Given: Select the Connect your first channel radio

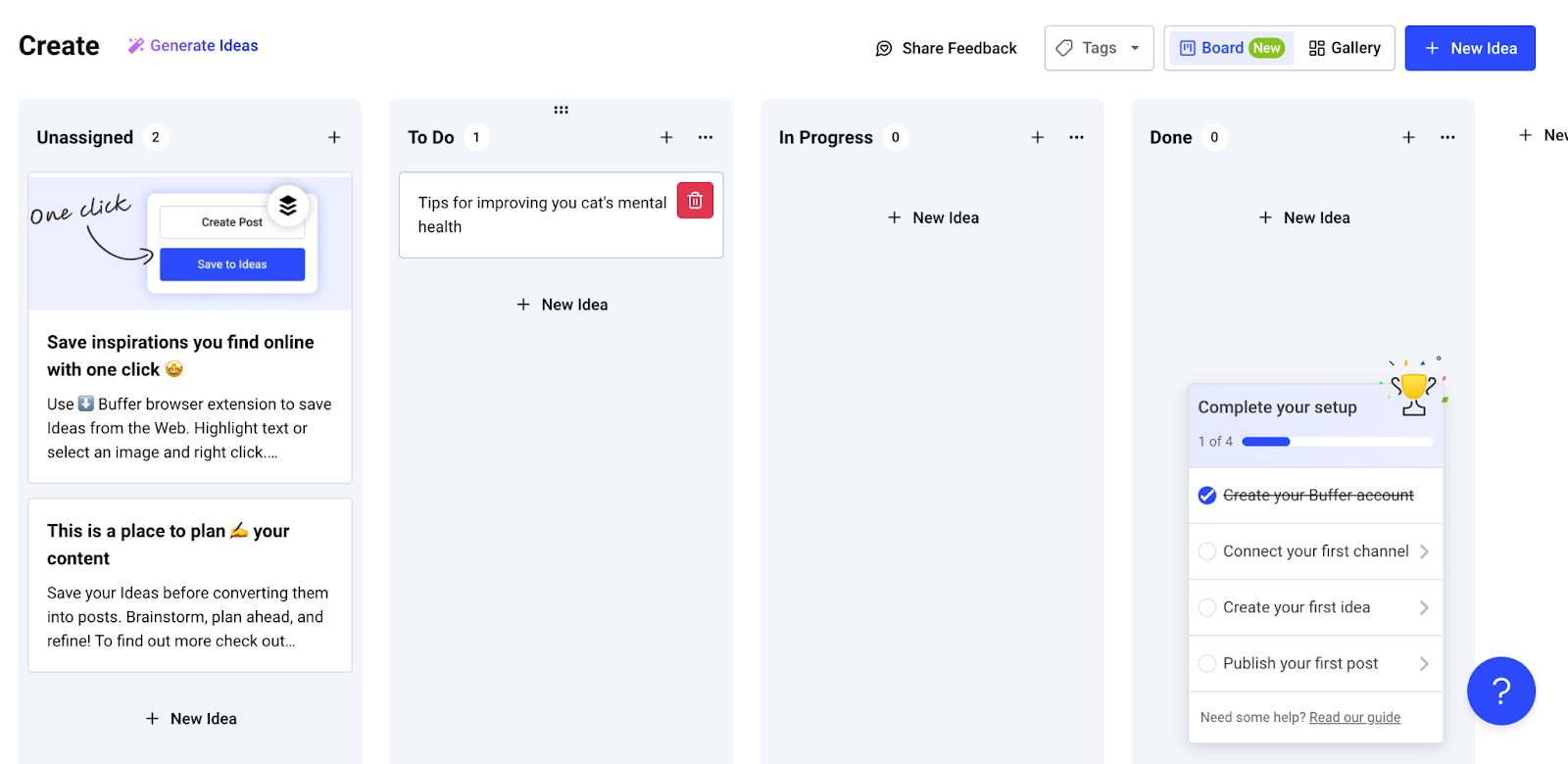Looking at the screenshot, I should click(1207, 551).
